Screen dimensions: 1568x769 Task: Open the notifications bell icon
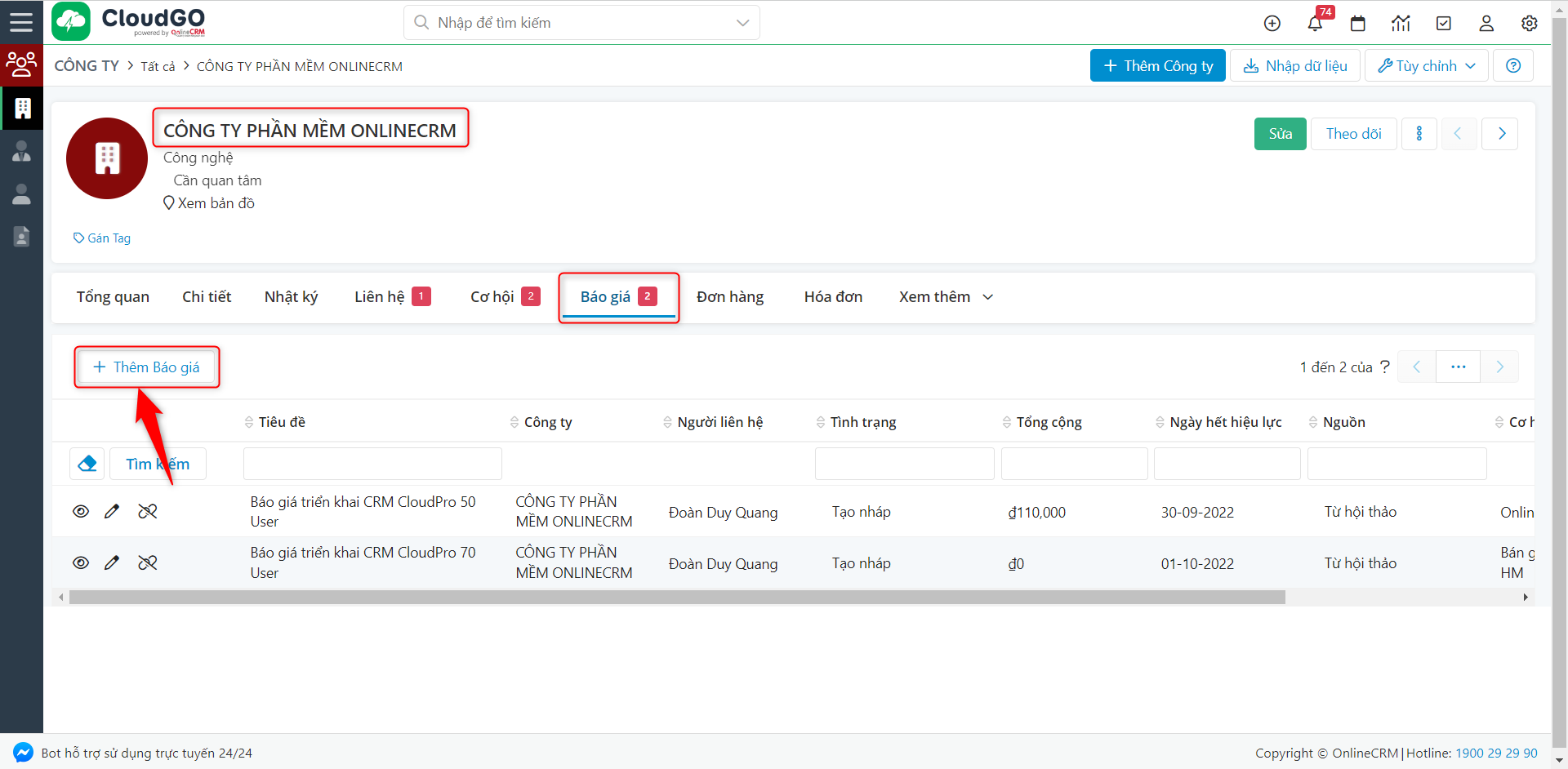(x=1315, y=24)
